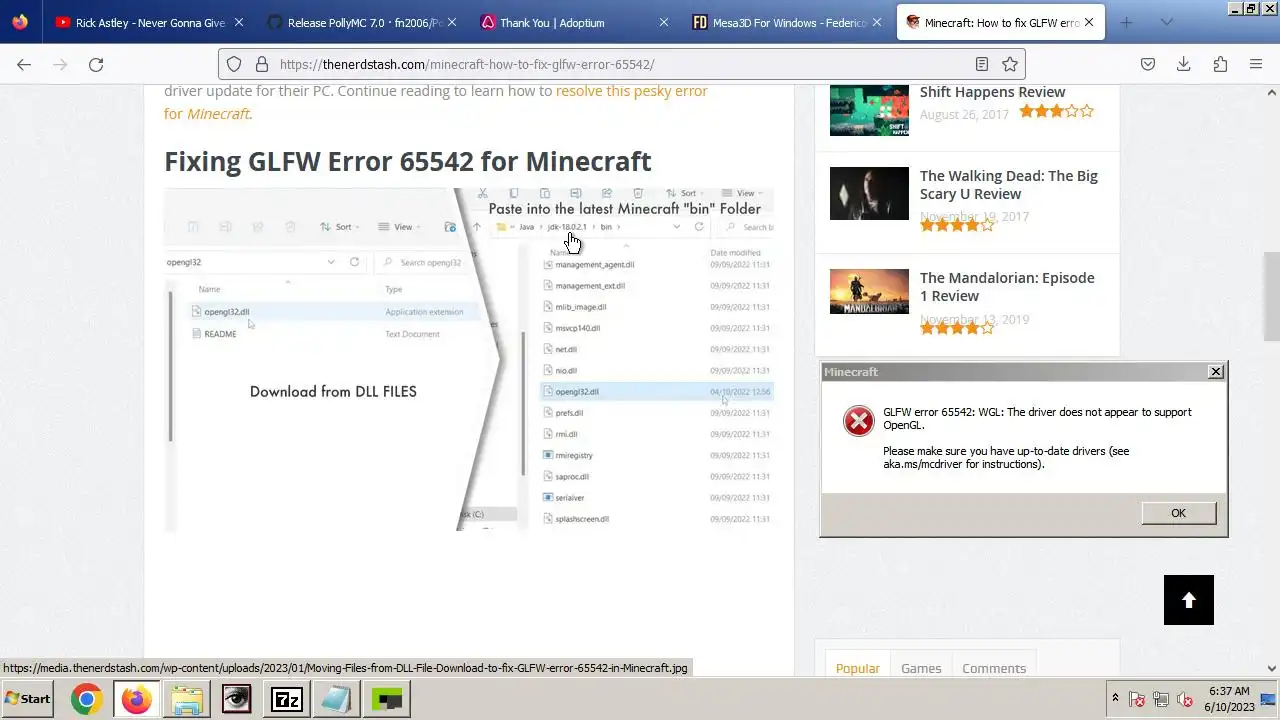The height and width of the screenshot is (720, 1280).
Task: Close the Rick Astley tab
Action: coord(240,22)
